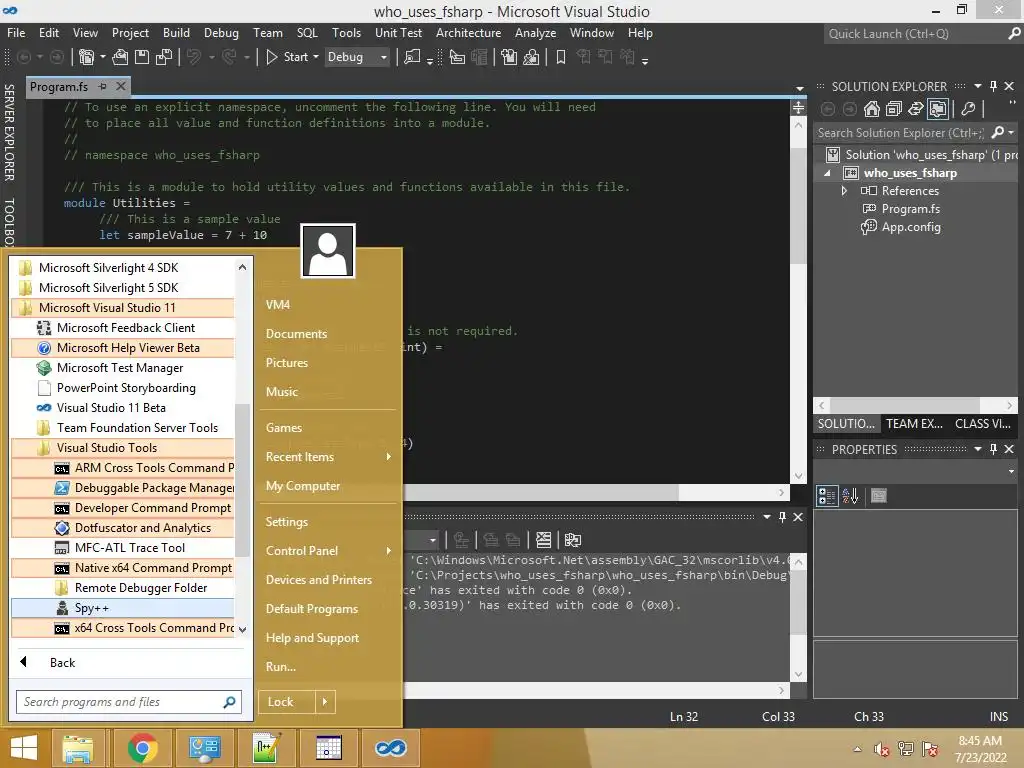Click the Lock button in Start menu
This screenshot has width=1024, height=768.
click(287, 702)
